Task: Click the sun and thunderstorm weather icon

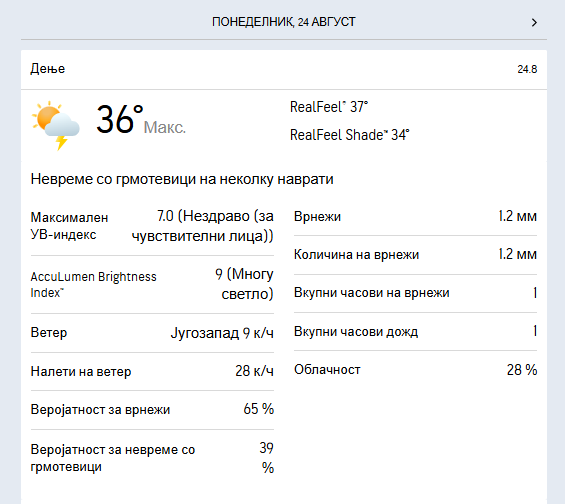Action: [x=56, y=125]
